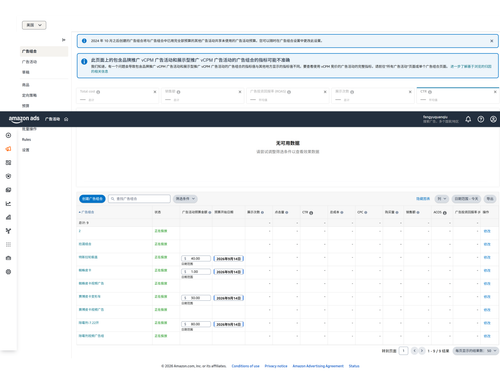500x374 pixels.
Task: Click the hide chart link above the table
Action: pyautogui.click(x=423, y=199)
